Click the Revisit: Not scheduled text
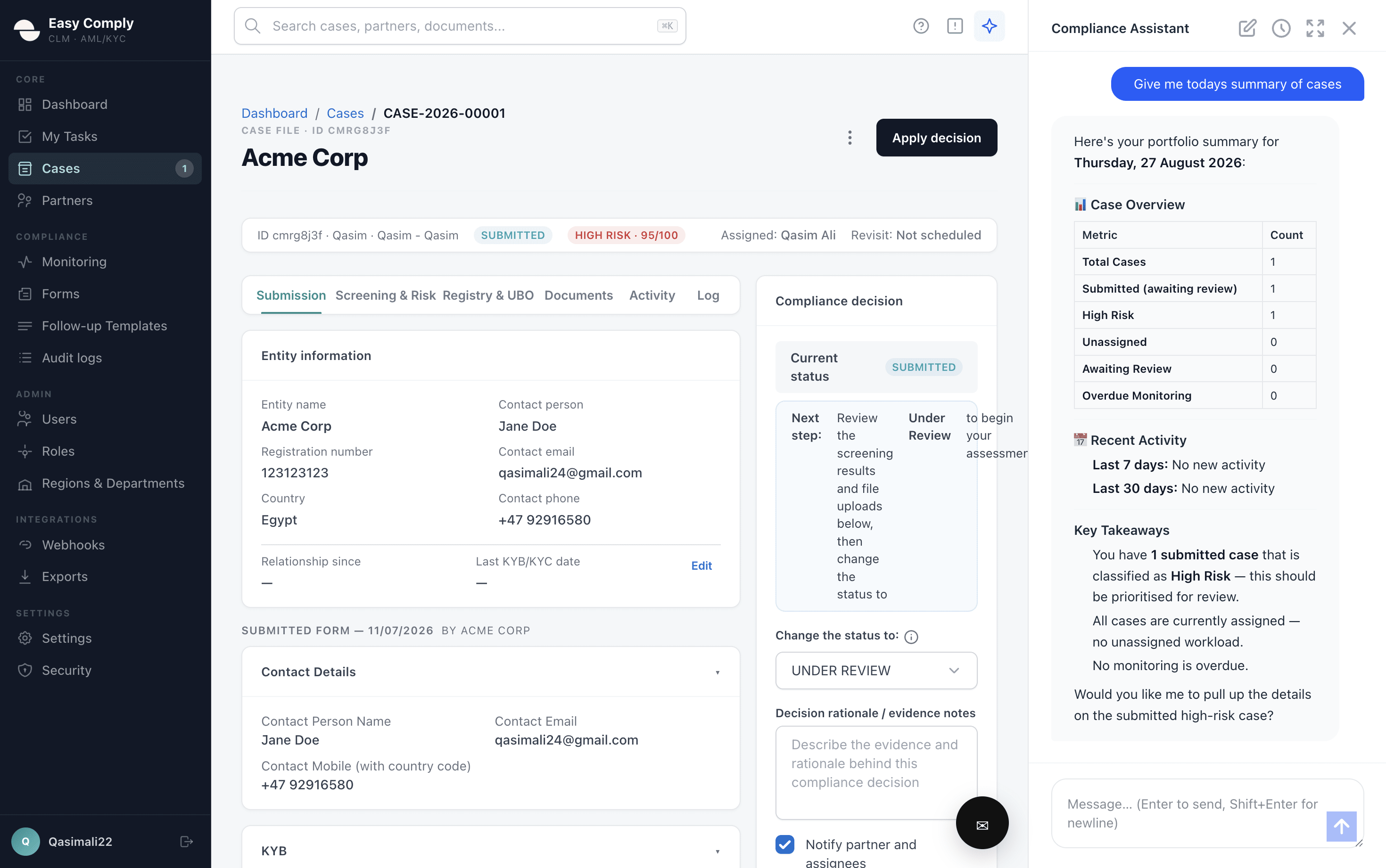Screen dimensions: 1386x868 click(915, 235)
